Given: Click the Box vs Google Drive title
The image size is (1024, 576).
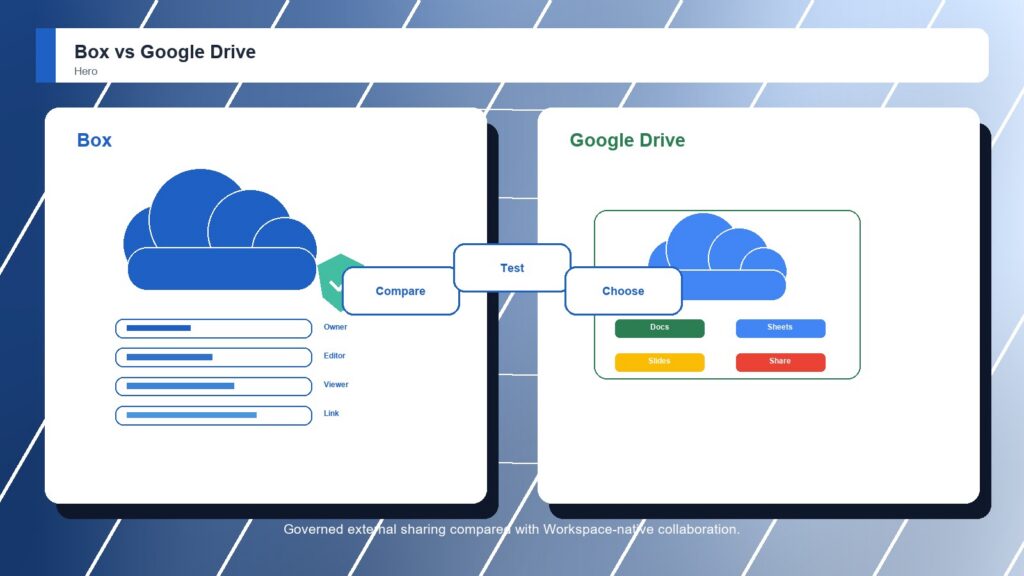Looking at the screenshot, I should tap(165, 52).
